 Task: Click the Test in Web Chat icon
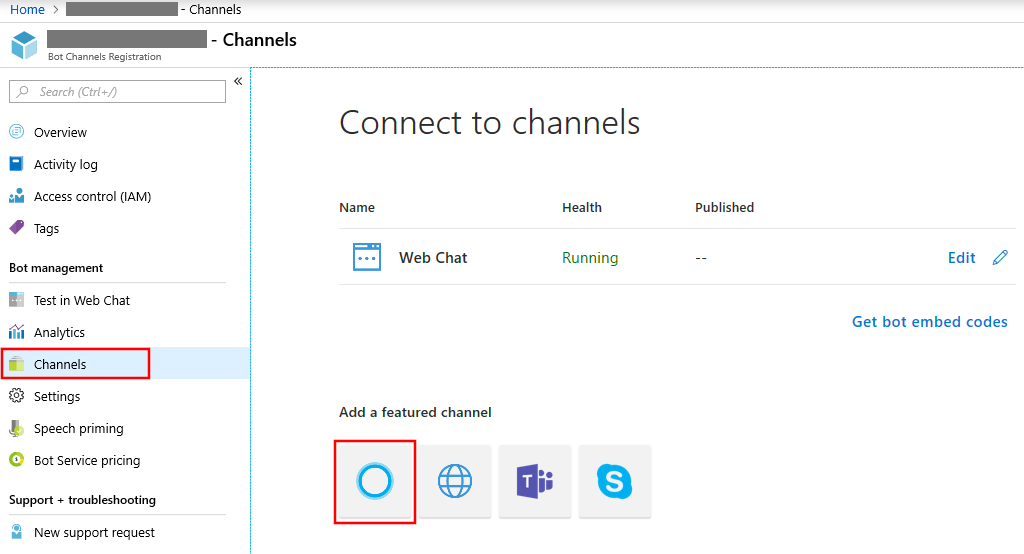pyautogui.click(x=16, y=300)
